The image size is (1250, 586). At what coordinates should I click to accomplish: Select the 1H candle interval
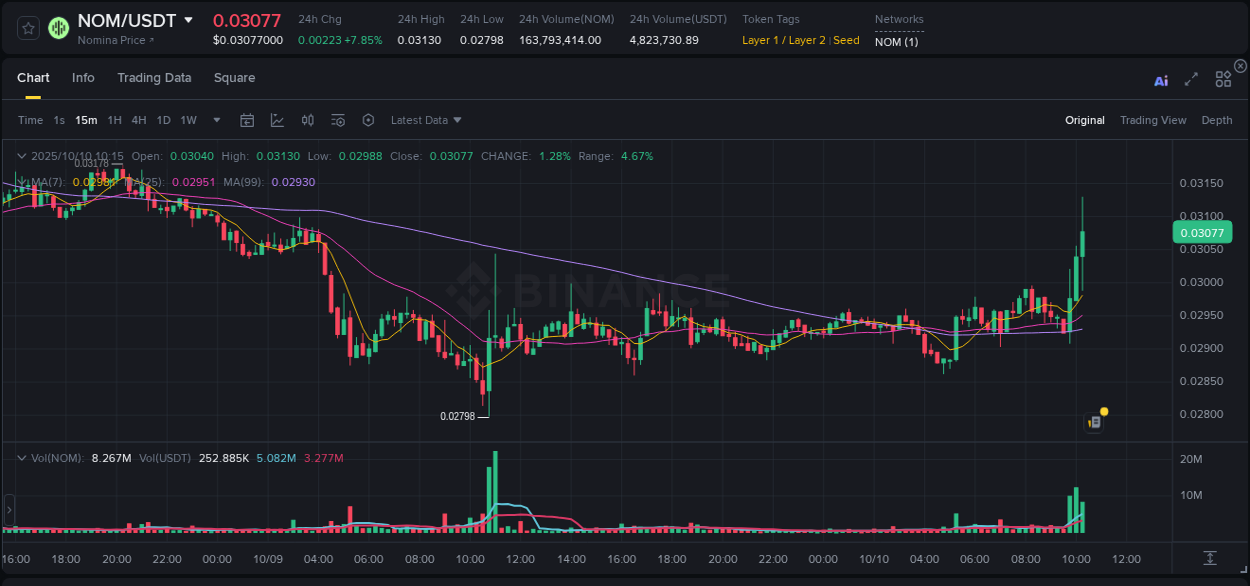point(113,120)
